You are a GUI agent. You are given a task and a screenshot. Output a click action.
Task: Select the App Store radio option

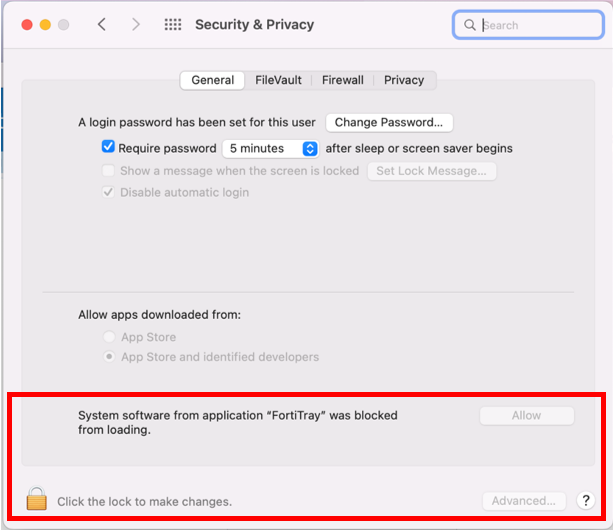click(x=109, y=337)
